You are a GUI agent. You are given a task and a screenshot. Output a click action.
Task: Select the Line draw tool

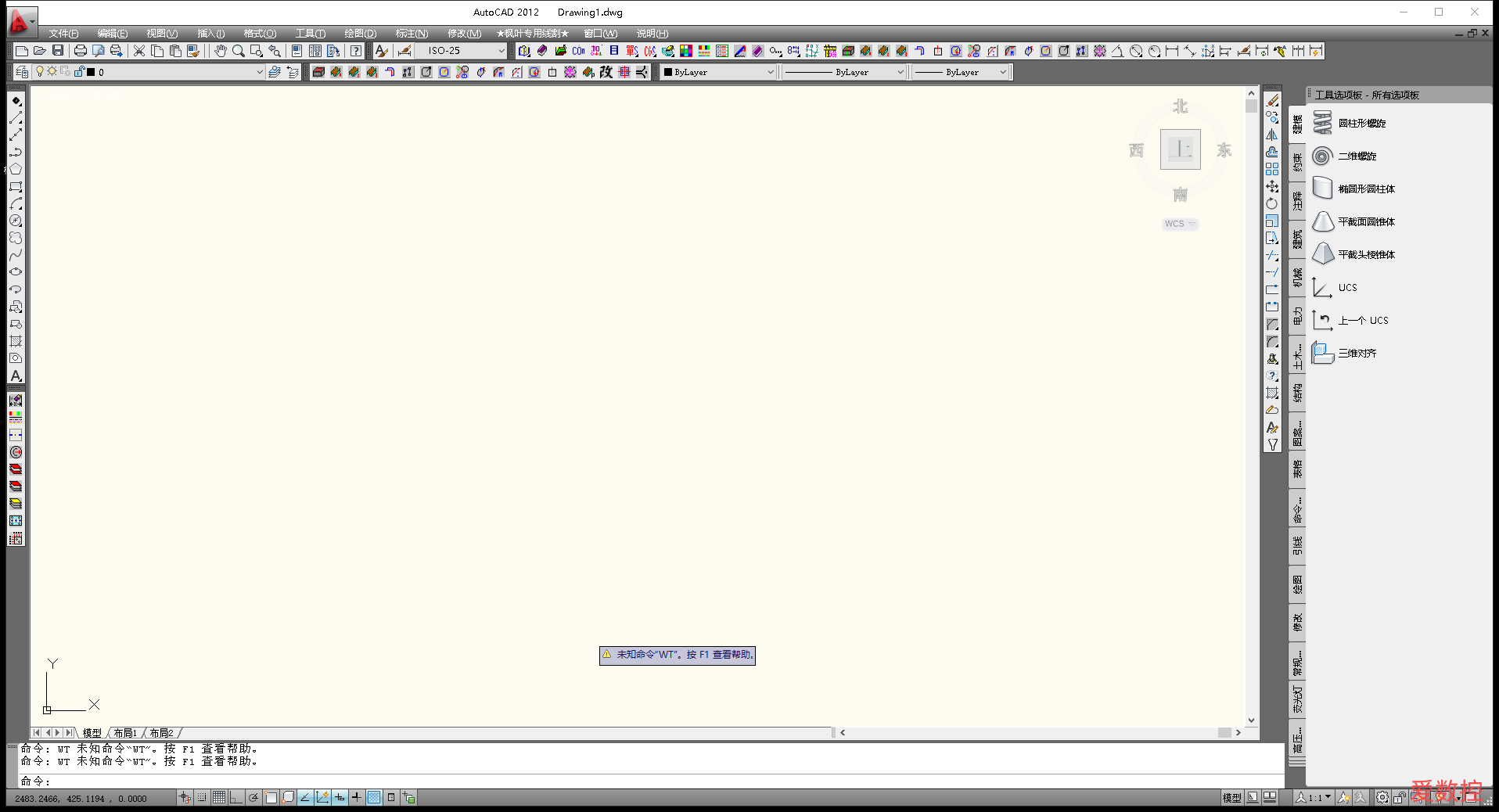16,118
